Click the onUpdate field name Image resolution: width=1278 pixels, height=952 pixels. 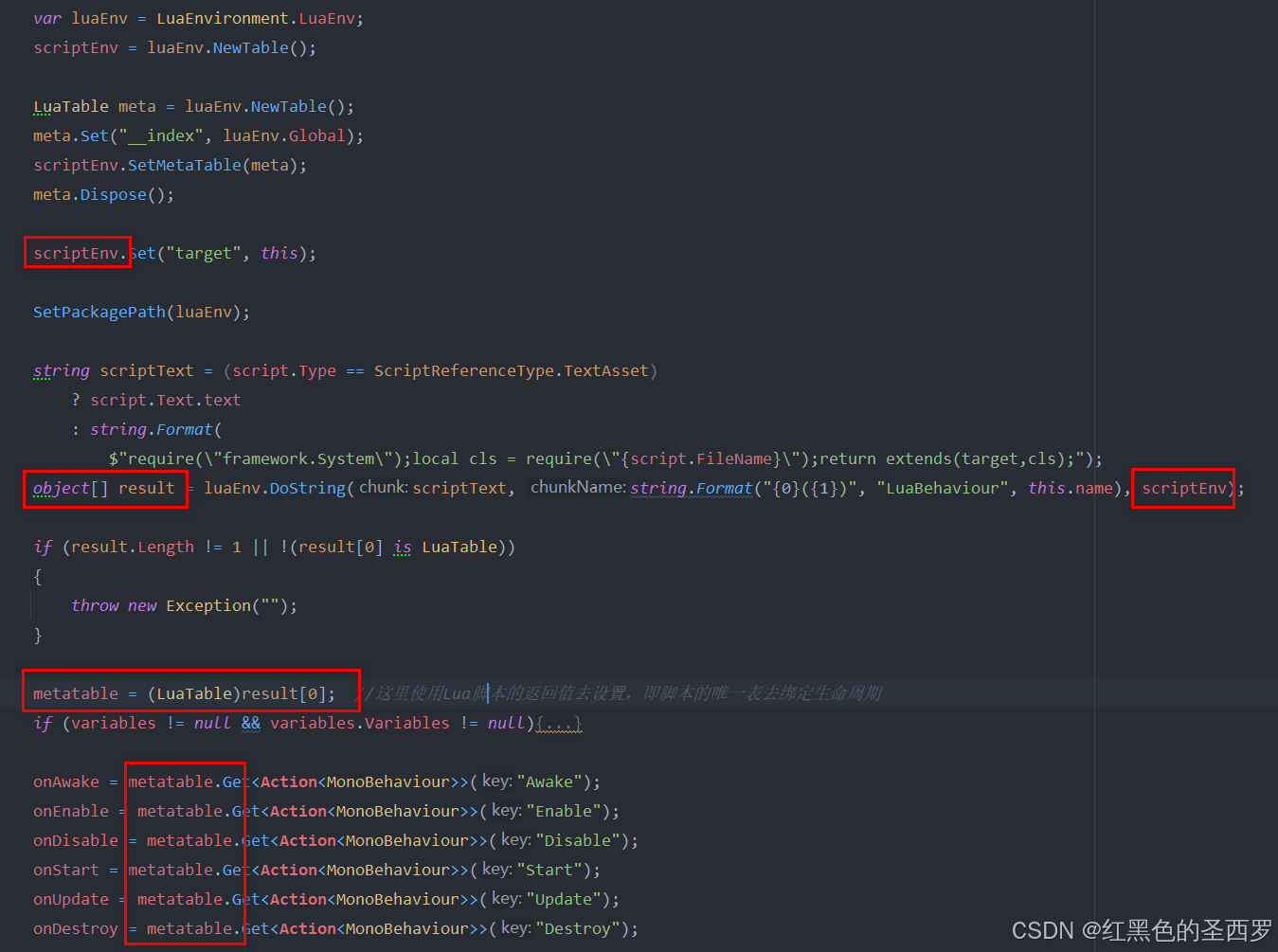71,900
